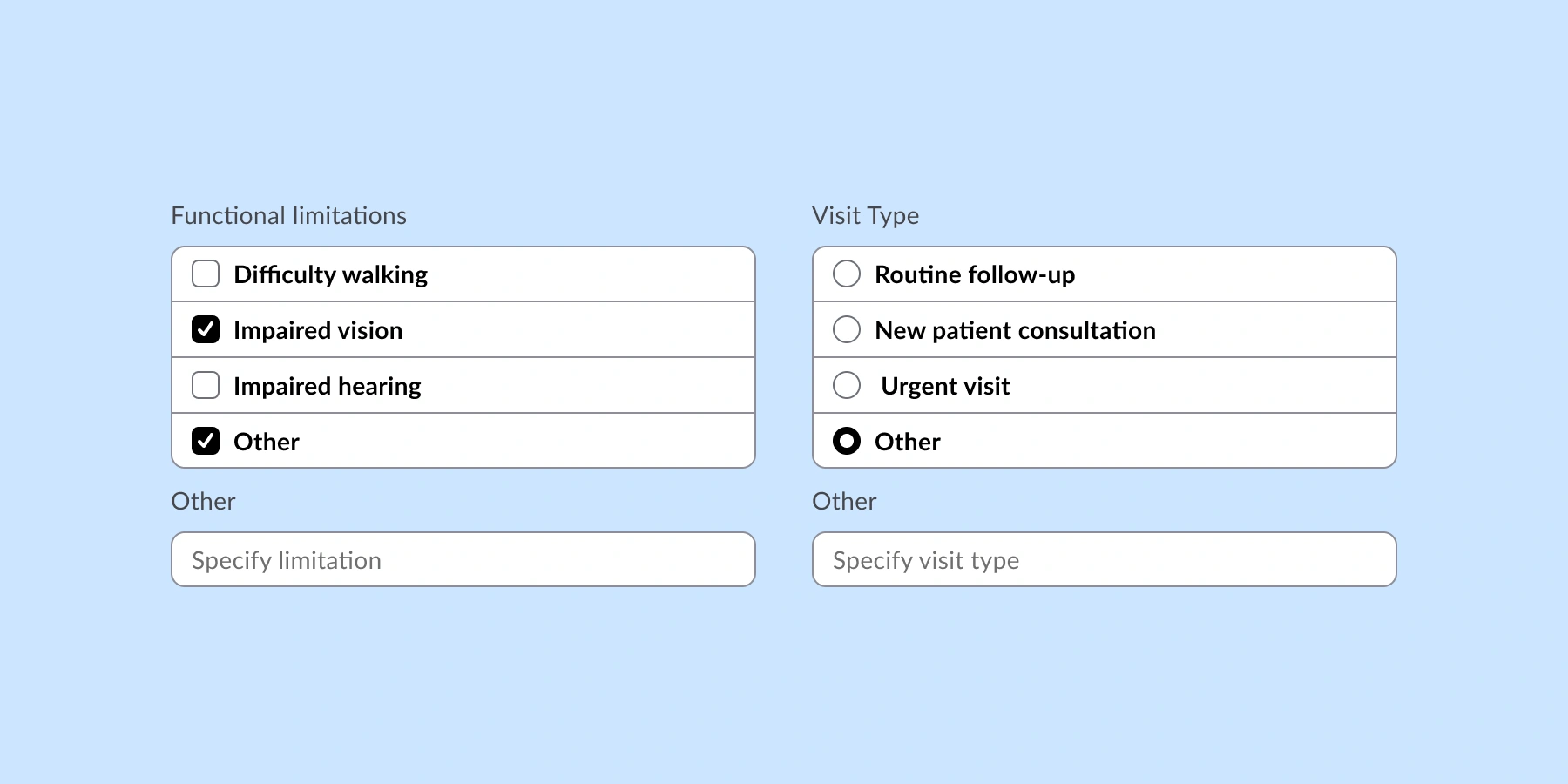Click the "Impaired hearing" option text
Image resolution: width=1568 pixels, height=784 pixels.
[x=328, y=386]
